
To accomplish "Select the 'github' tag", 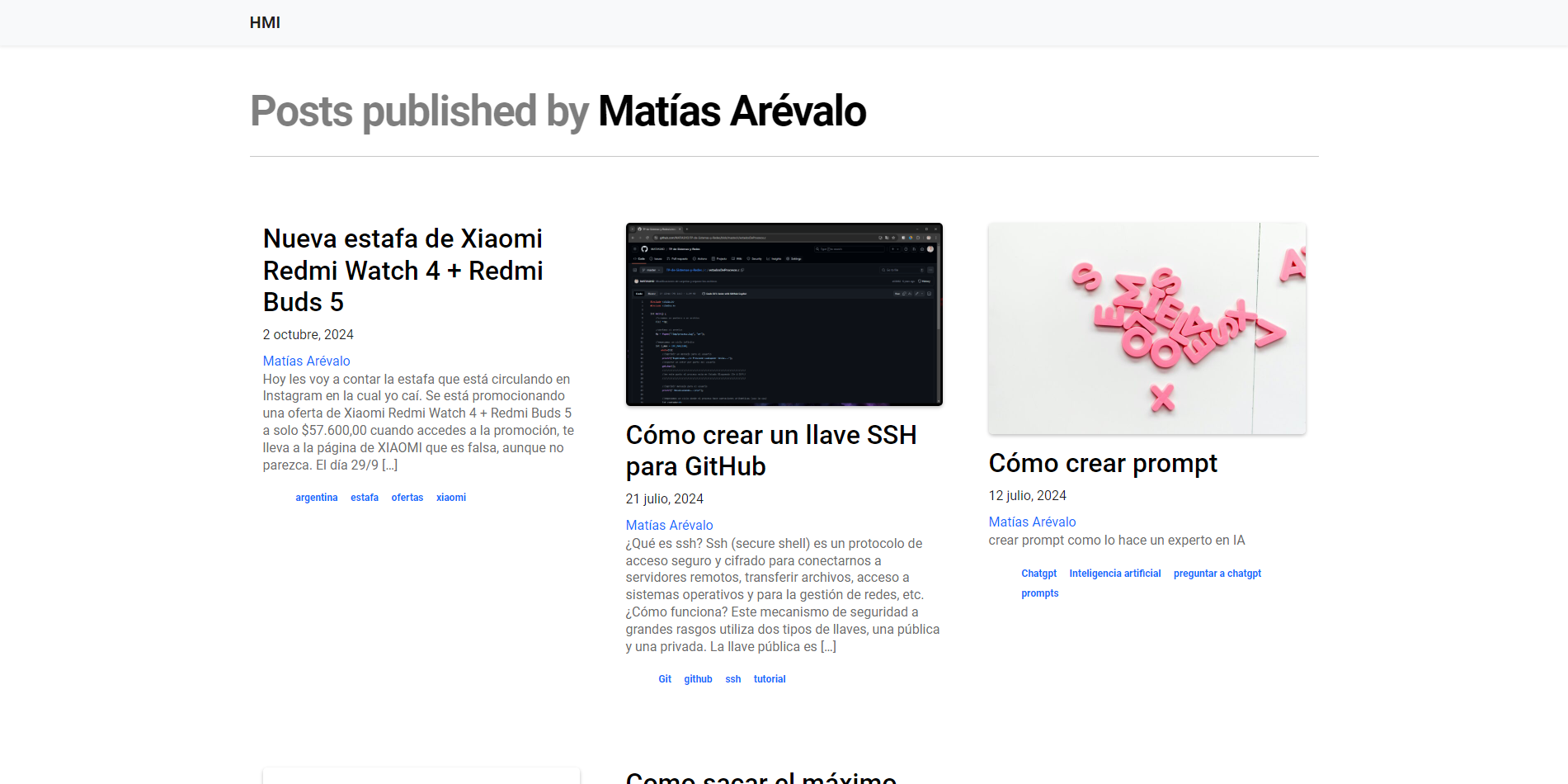I will click(x=698, y=679).
